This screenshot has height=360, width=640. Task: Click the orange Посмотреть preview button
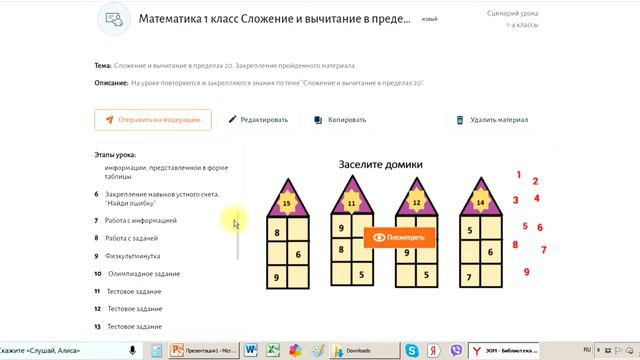(399, 237)
